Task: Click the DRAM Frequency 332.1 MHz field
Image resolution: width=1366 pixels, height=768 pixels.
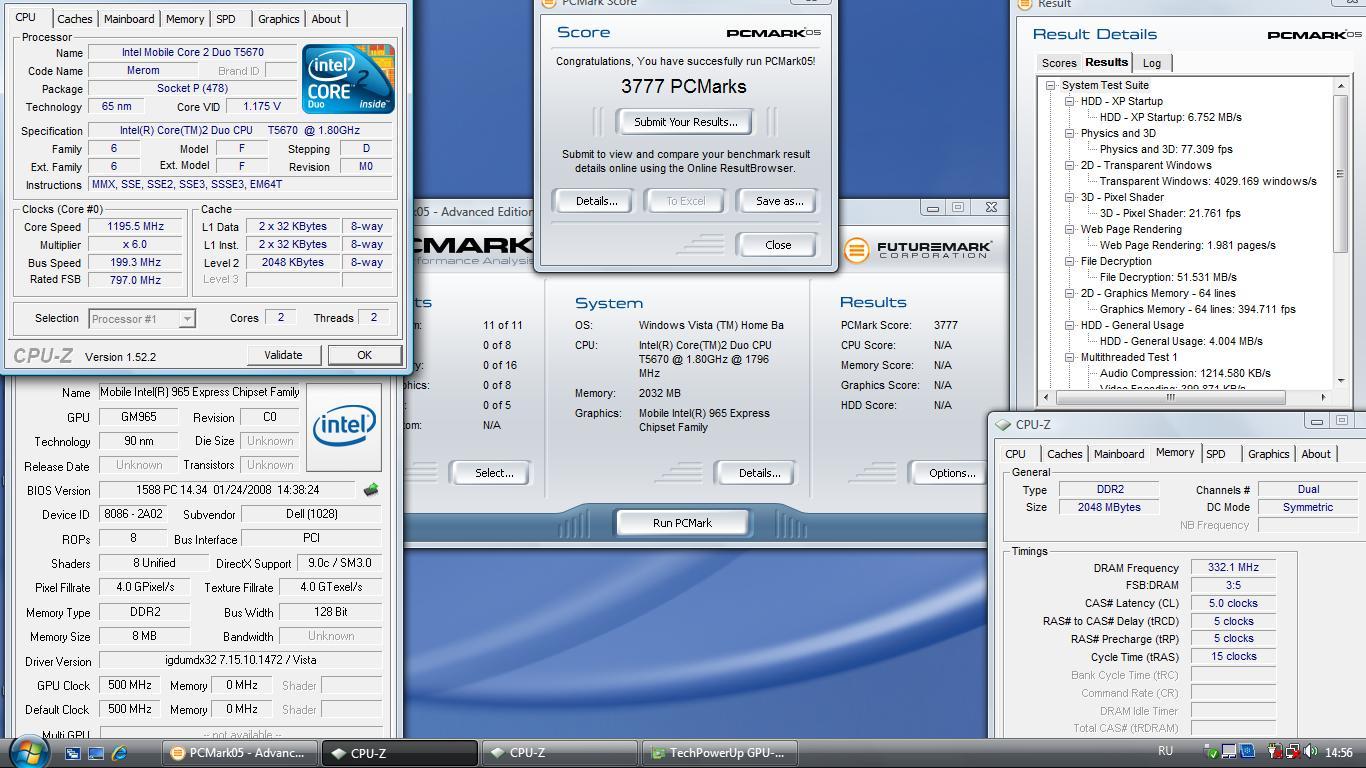Action: (1233, 567)
